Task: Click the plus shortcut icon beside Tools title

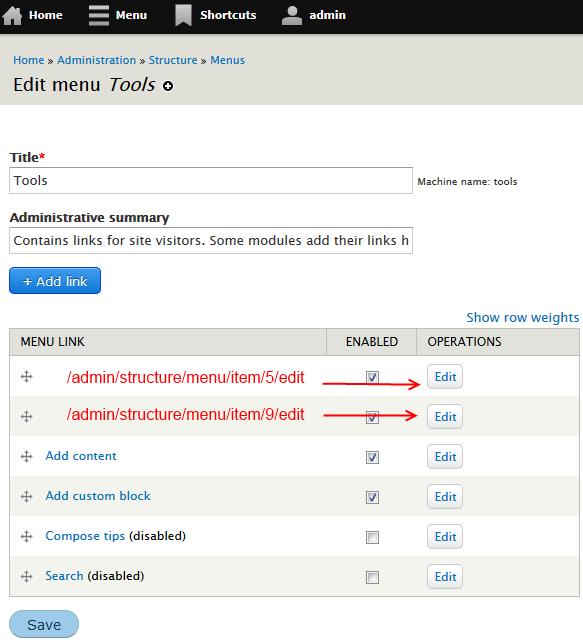Action: 168,86
